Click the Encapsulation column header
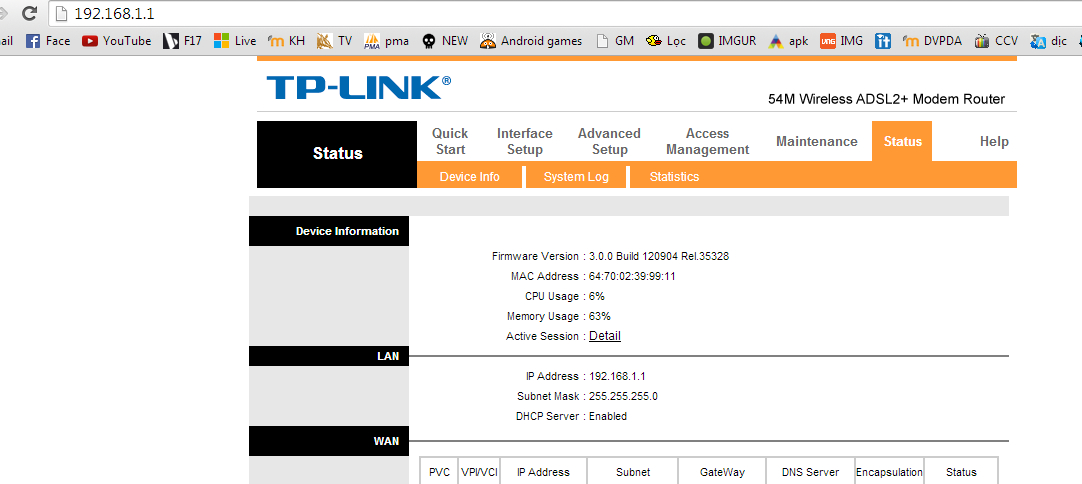The image size is (1082, 484). pos(889,472)
